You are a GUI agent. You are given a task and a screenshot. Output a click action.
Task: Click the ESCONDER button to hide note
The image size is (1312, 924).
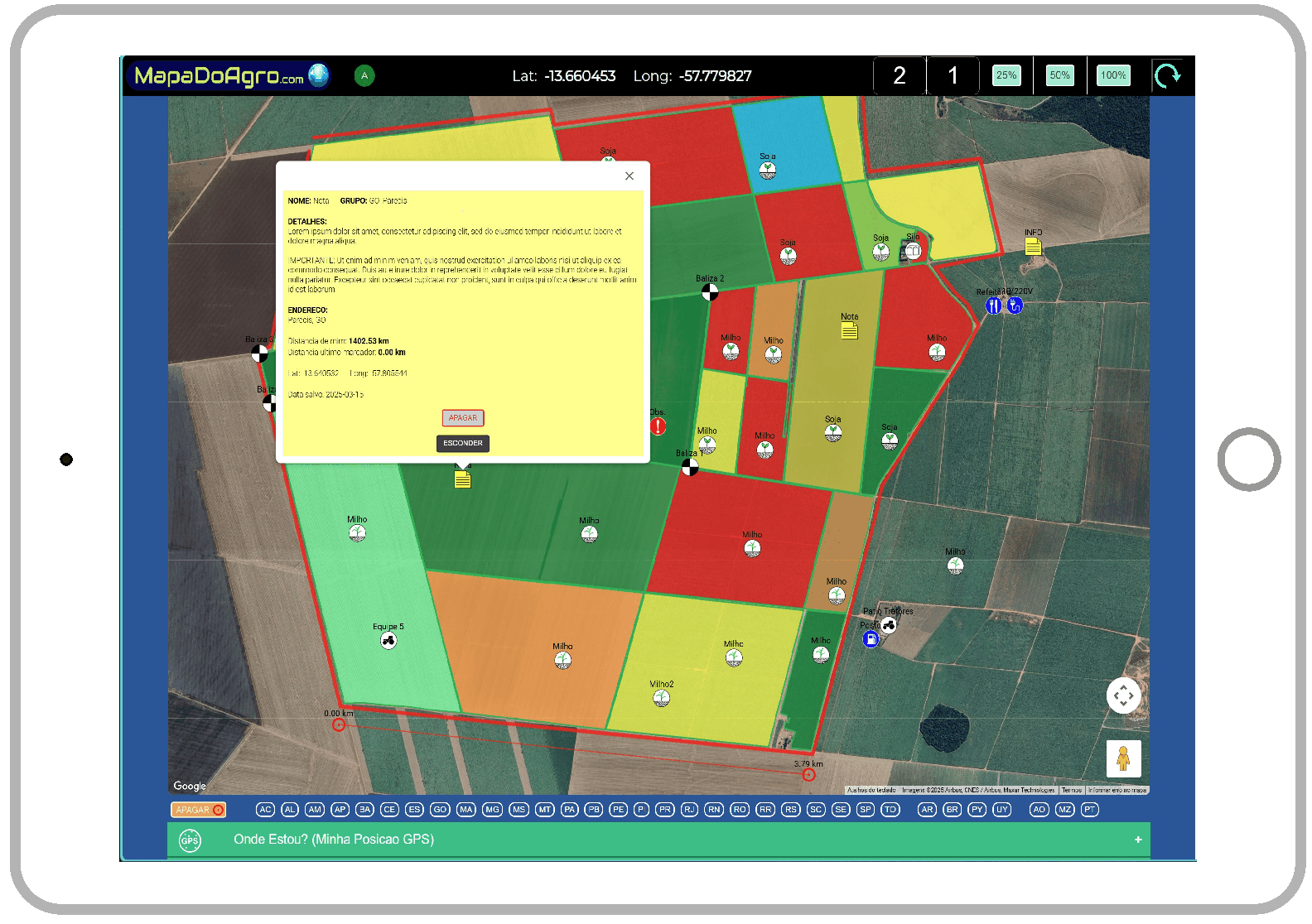click(463, 443)
